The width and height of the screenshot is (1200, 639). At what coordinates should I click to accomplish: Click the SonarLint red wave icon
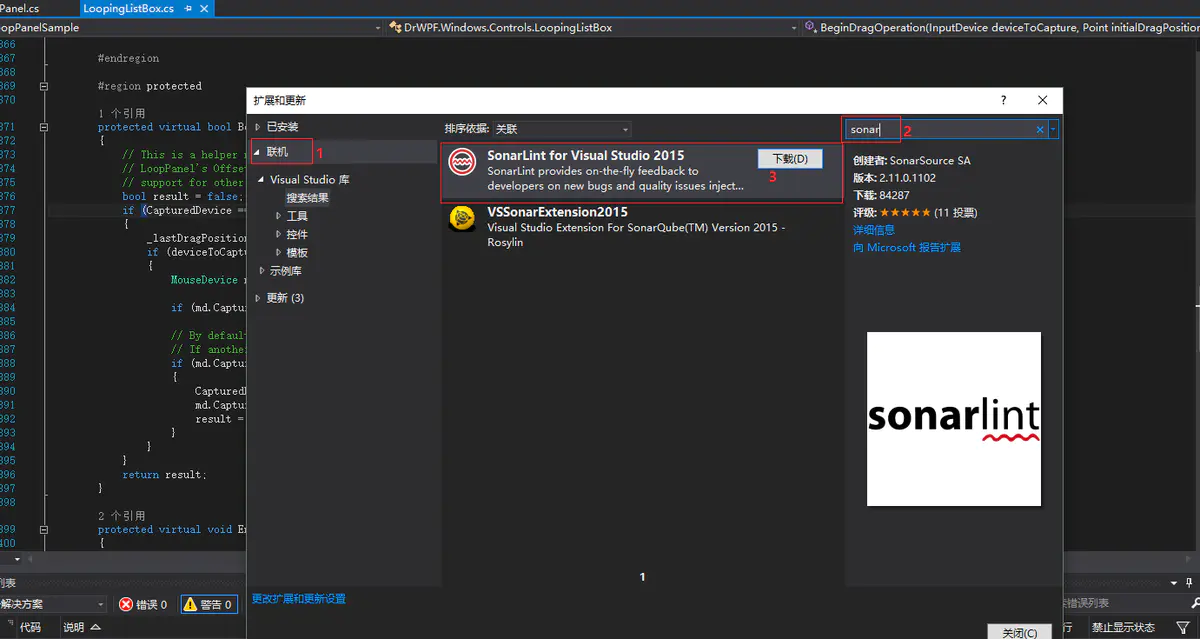462,162
